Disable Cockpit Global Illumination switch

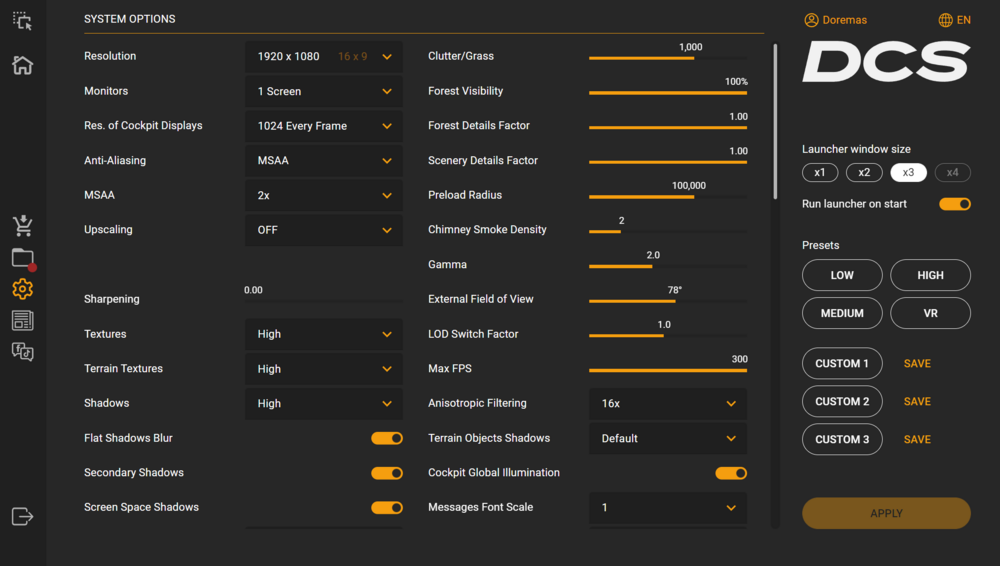730,473
